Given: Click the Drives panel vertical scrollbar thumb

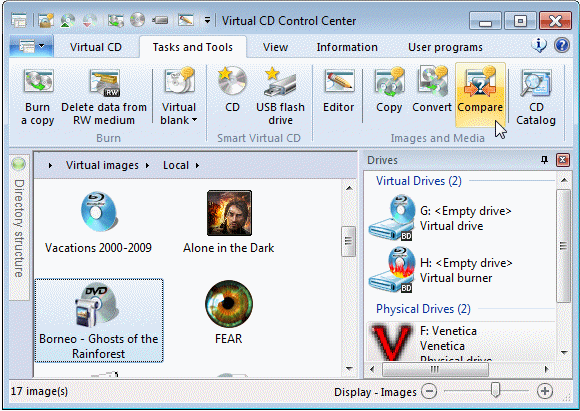Looking at the screenshot, I should click(563, 246).
